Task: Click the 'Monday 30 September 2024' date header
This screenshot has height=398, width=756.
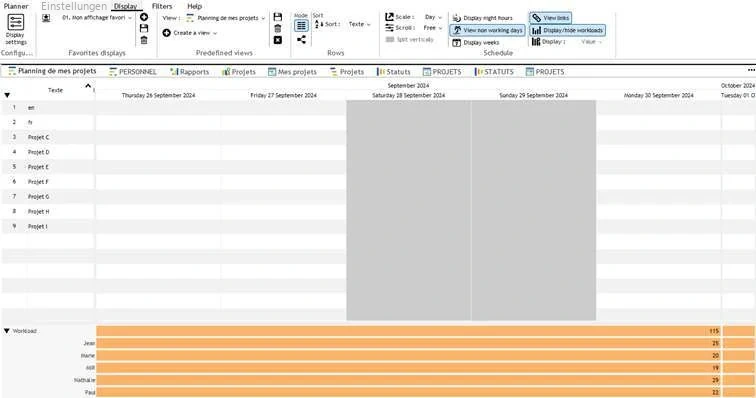Action: coord(659,96)
